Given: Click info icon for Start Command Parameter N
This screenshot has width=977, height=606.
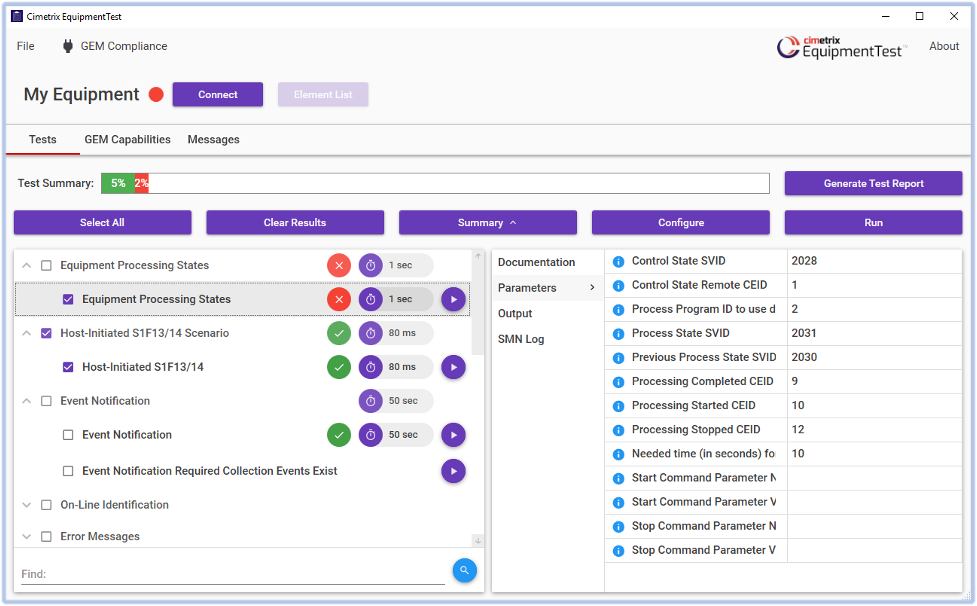Looking at the screenshot, I should [619, 479].
